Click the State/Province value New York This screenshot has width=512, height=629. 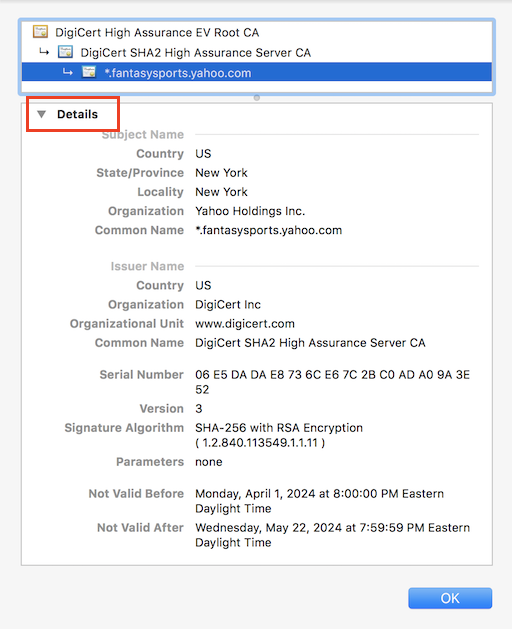click(221, 173)
